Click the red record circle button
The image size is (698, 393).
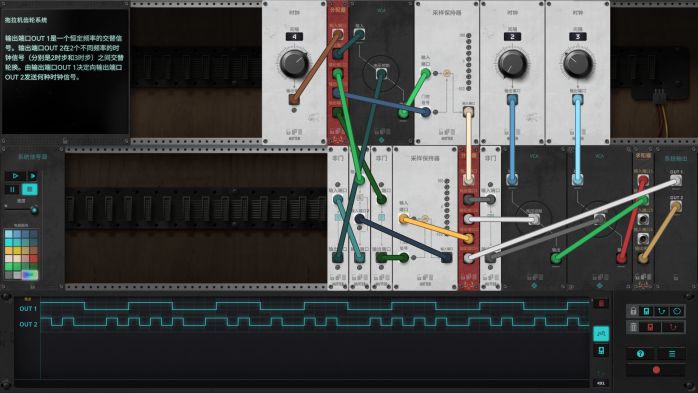point(656,369)
